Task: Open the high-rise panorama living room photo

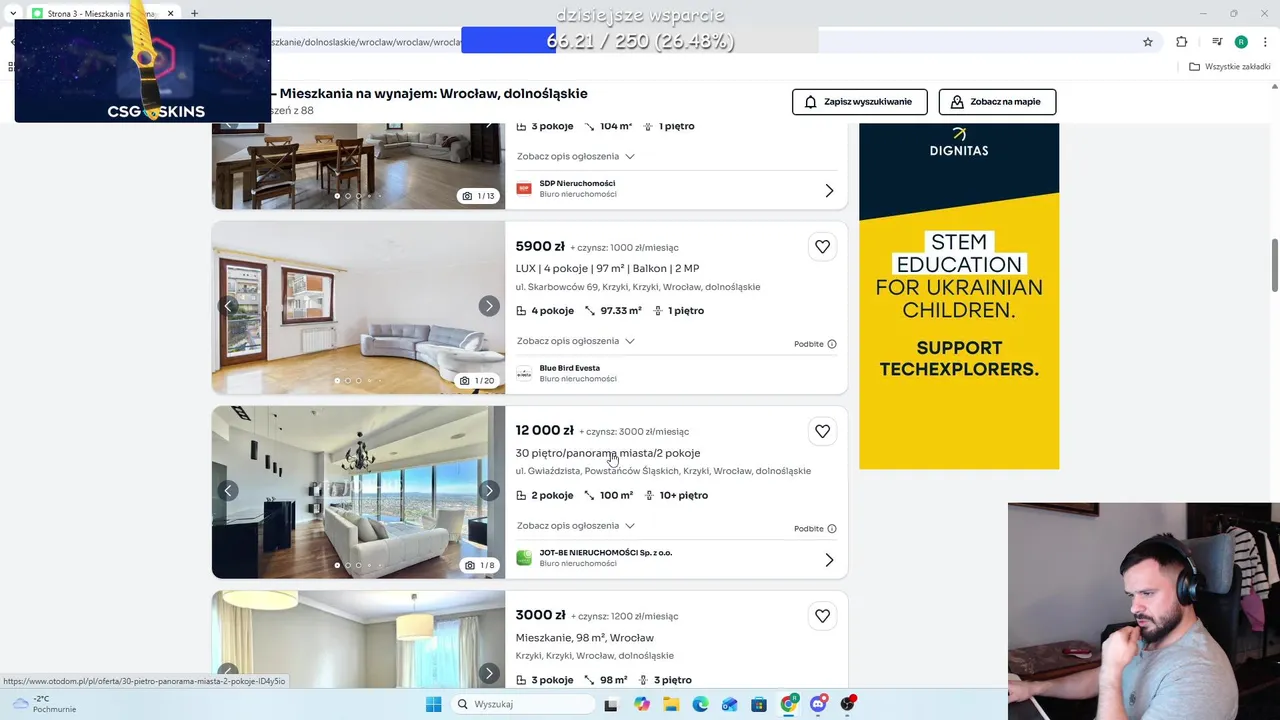Action: click(x=358, y=492)
